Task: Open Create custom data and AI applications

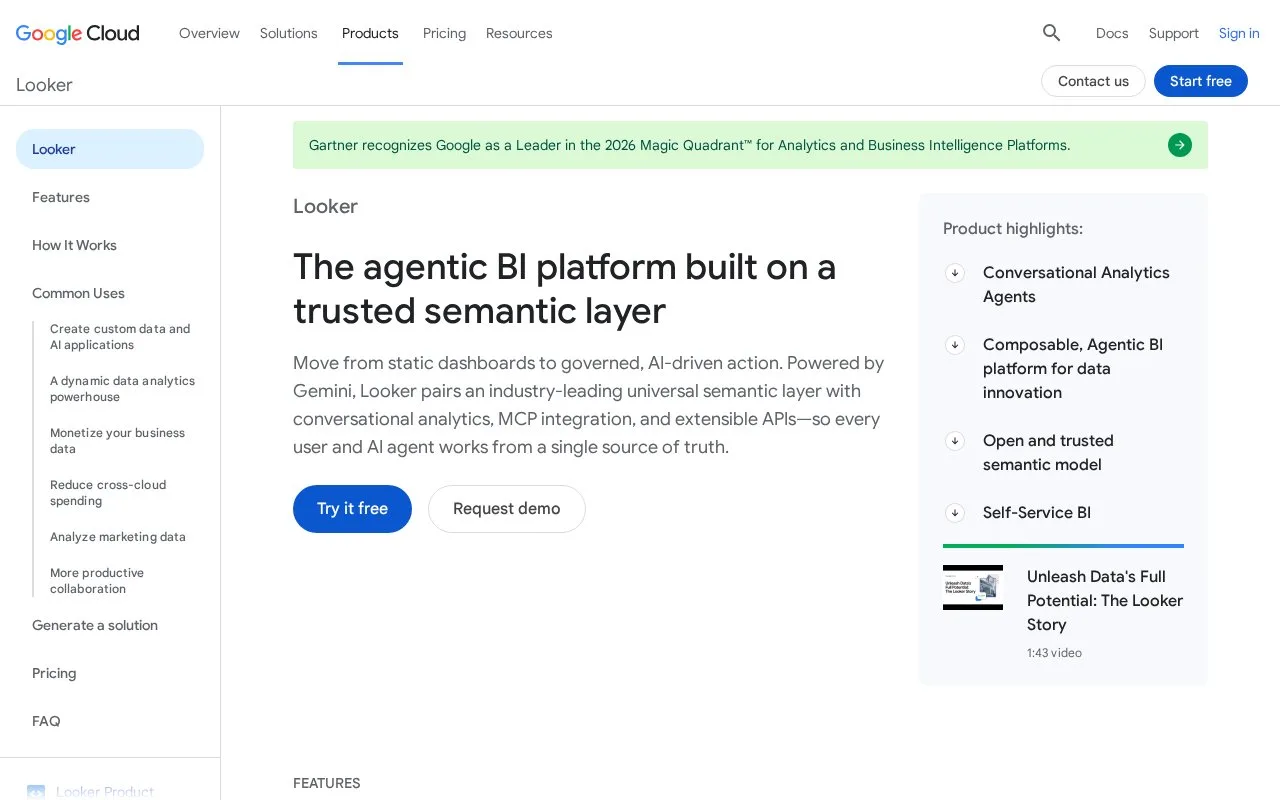Action: pyautogui.click(x=120, y=337)
